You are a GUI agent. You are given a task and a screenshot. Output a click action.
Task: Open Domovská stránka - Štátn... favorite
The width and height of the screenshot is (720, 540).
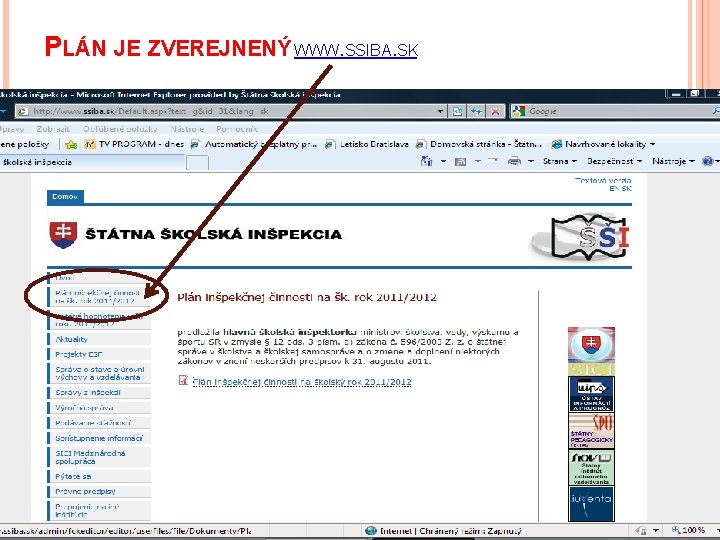(x=479, y=144)
